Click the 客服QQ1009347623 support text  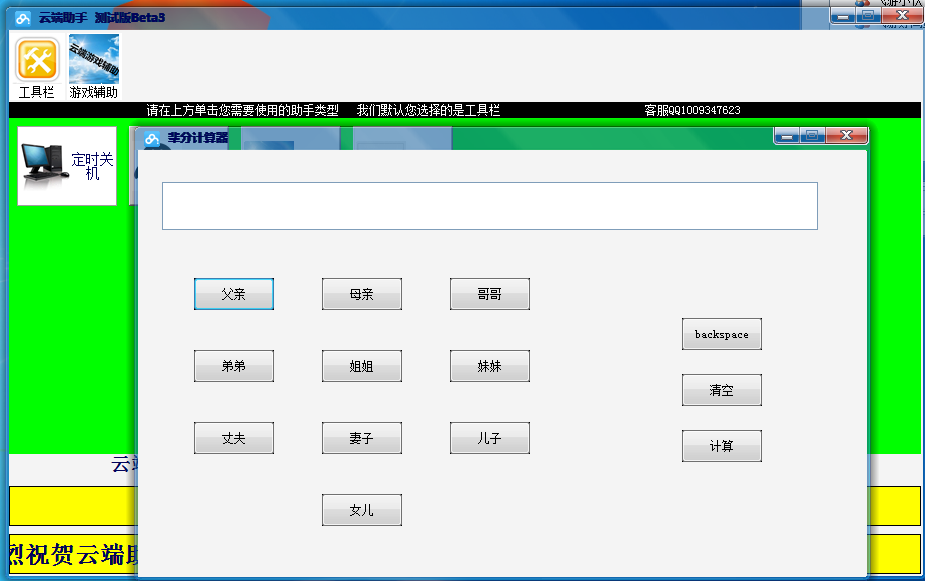pos(692,110)
